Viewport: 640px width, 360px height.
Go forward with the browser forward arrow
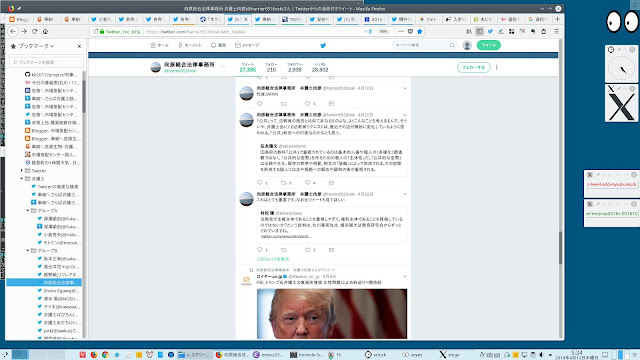24,31
